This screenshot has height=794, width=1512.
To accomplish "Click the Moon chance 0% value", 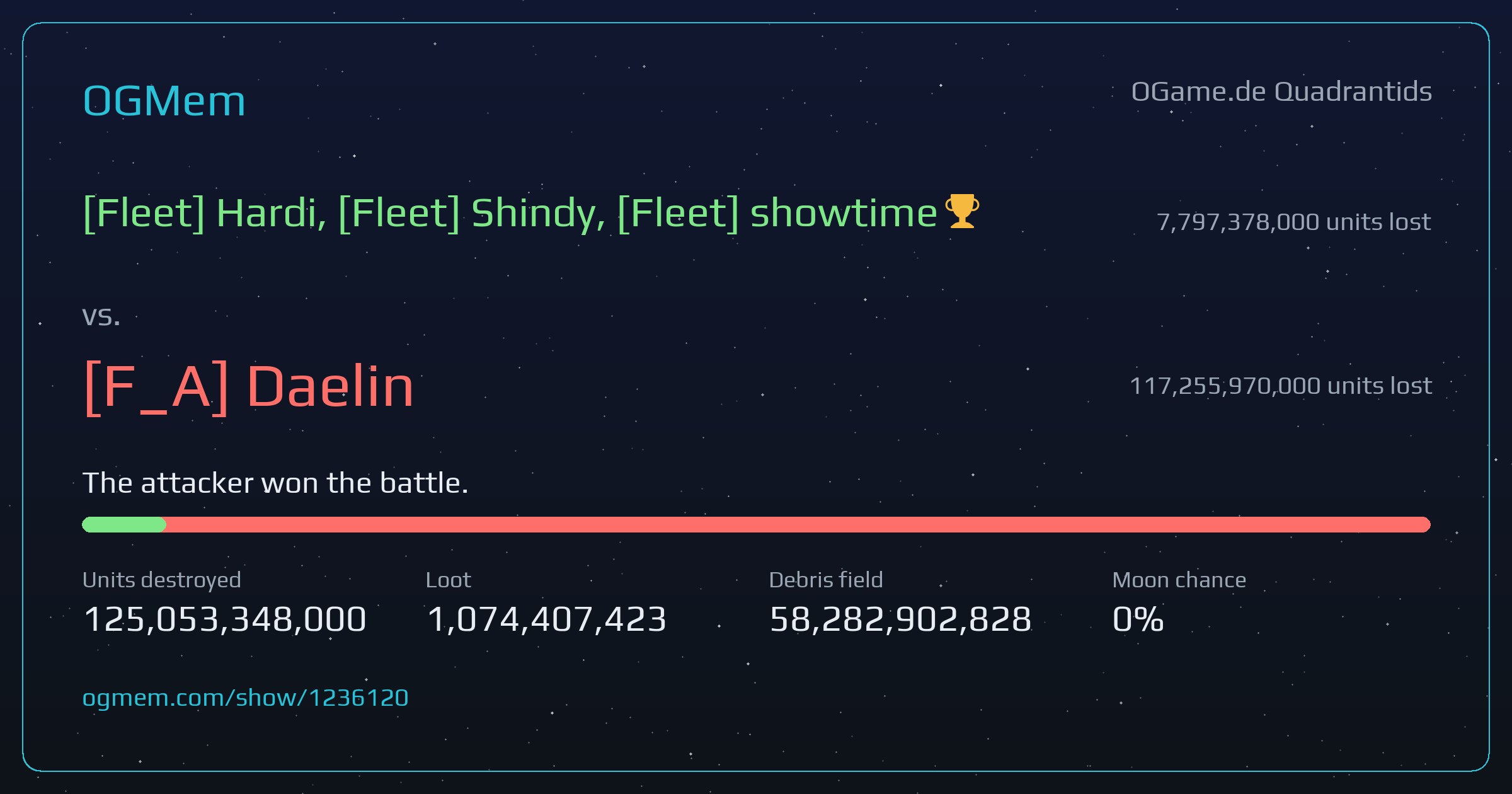I will [1138, 619].
